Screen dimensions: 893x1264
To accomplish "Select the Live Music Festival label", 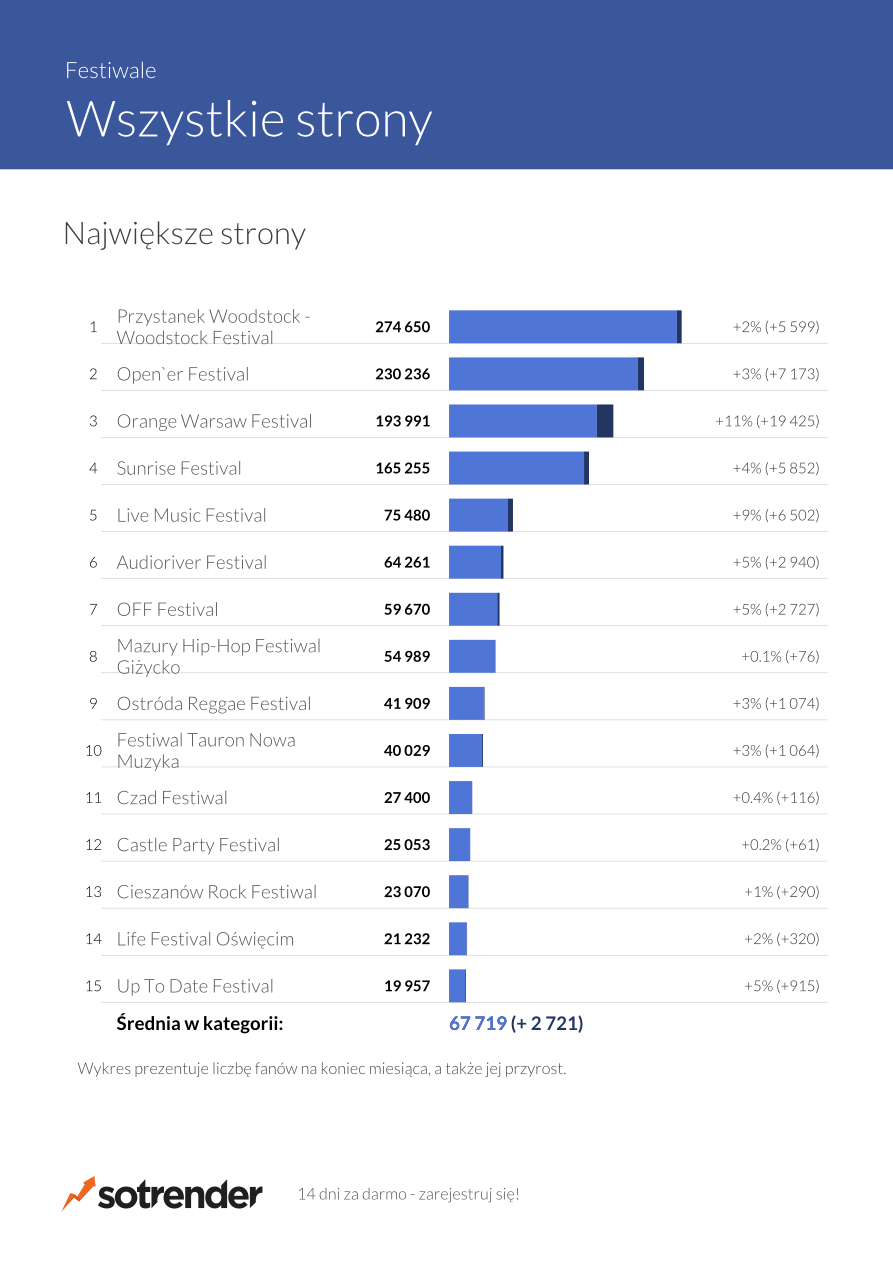I will click(191, 515).
